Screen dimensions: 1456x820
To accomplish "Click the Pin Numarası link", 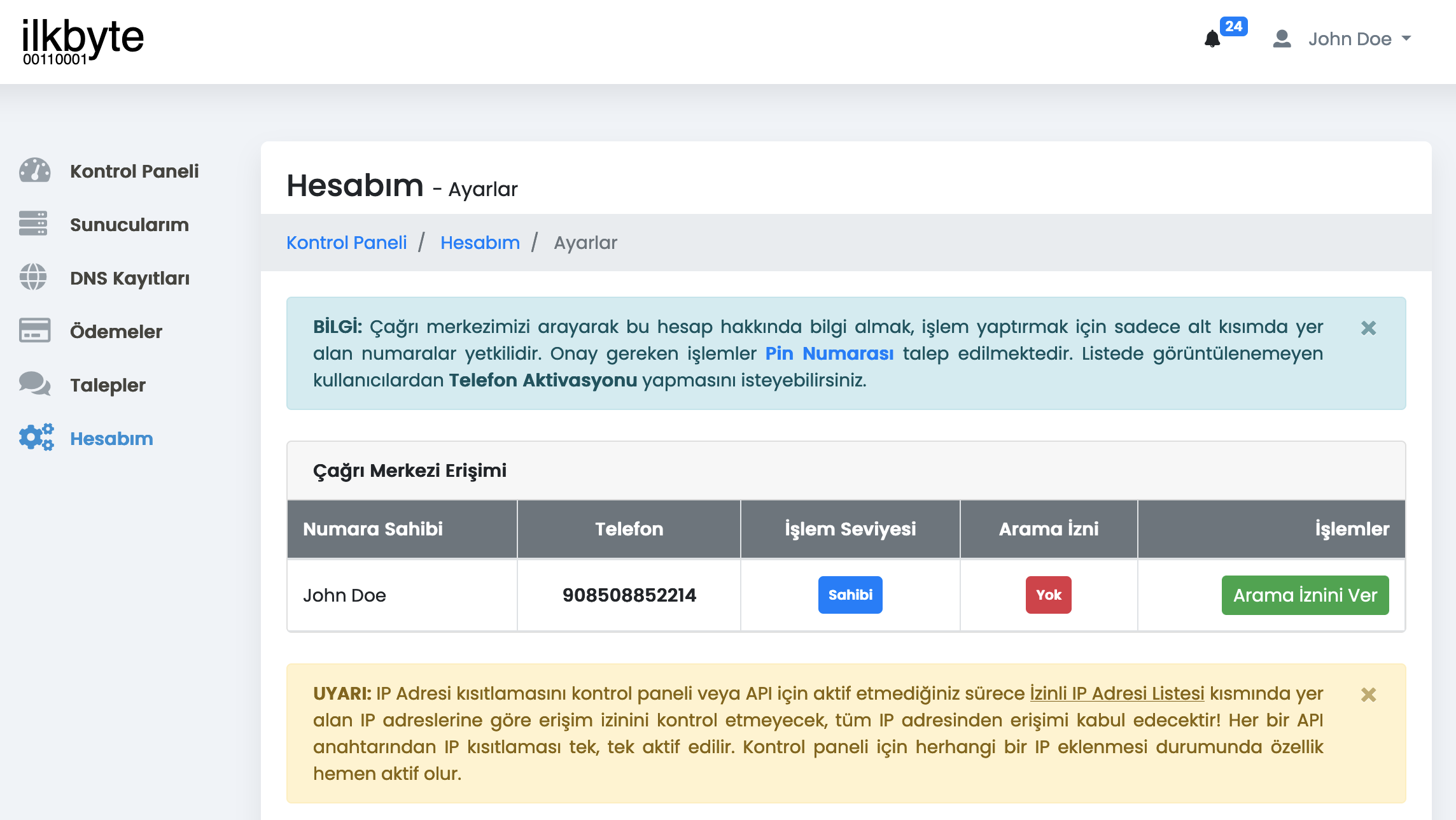I will pyautogui.click(x=829, y=353).
